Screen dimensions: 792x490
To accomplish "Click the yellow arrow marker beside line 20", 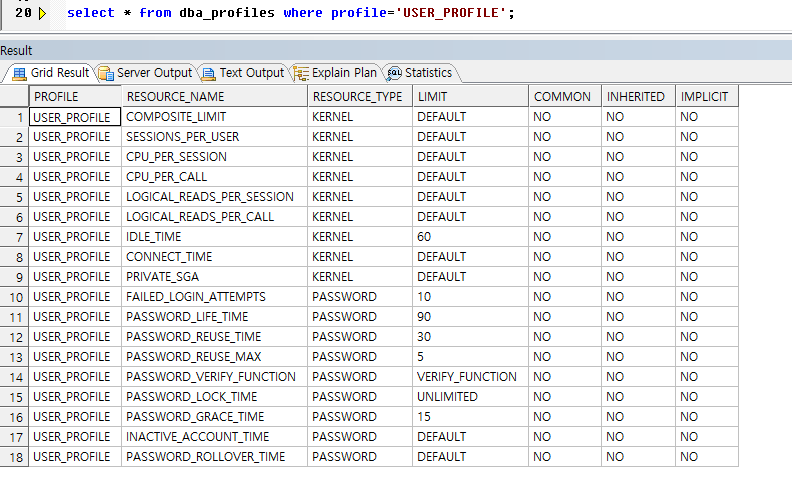I will (42, 14).
